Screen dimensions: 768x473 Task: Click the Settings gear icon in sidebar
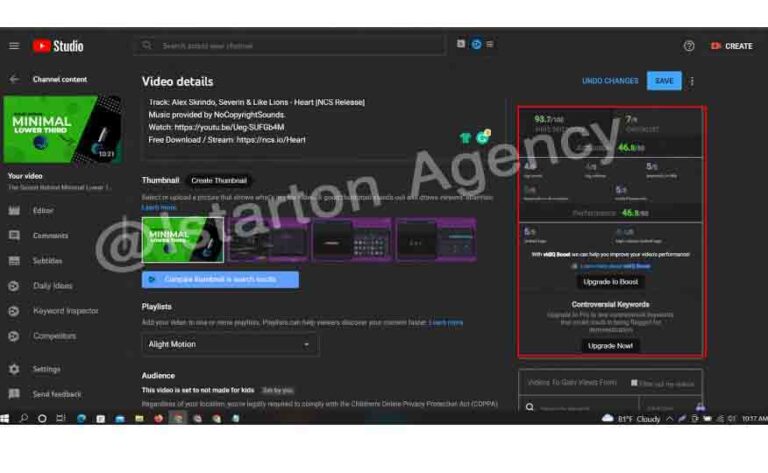click(x=14, y=369)
